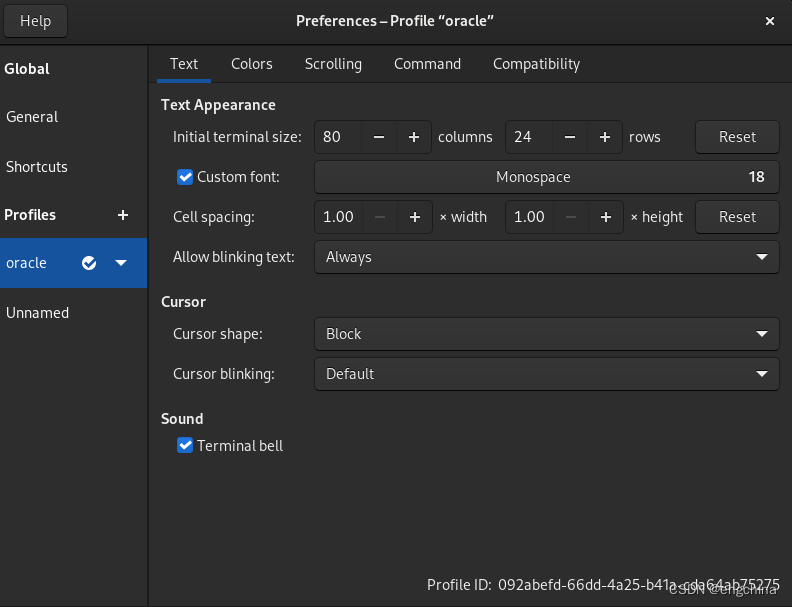The height and width of the screenshot is (607, 792).
Task: Reset the initial terminal size
Action: coord(737,137)
